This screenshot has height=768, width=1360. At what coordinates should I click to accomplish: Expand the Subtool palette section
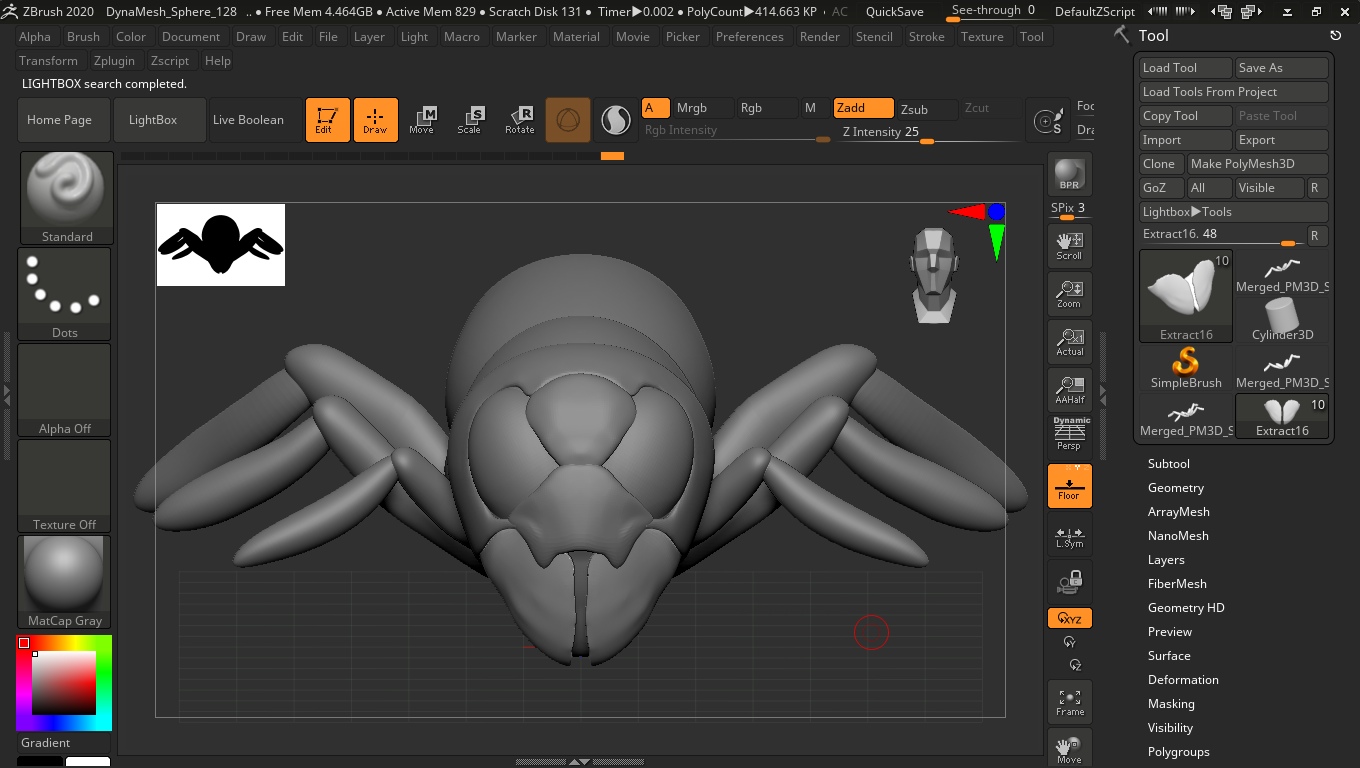click(x=1168, y=464)
